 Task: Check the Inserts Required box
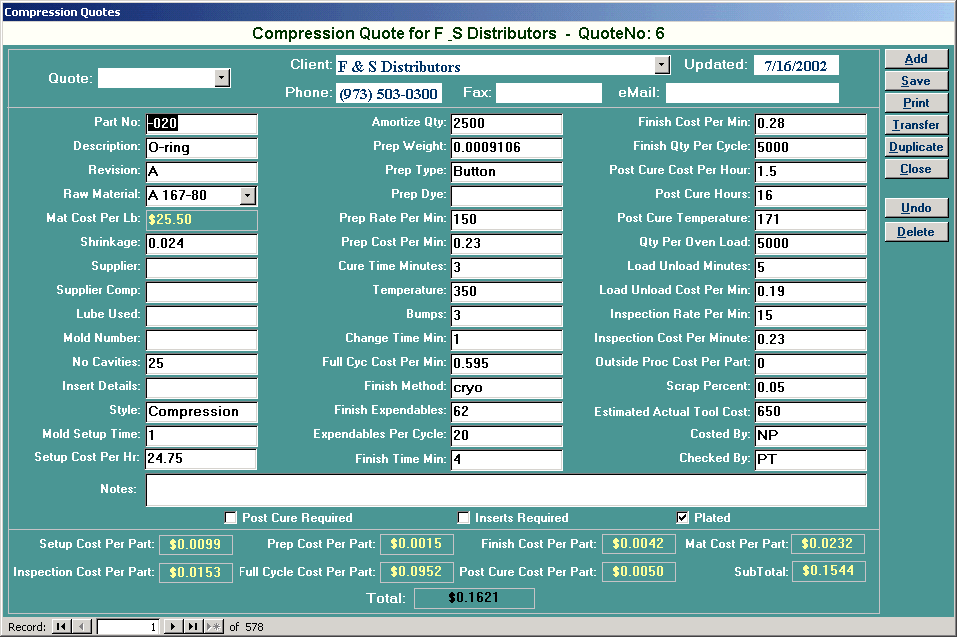tap(464, 518)
